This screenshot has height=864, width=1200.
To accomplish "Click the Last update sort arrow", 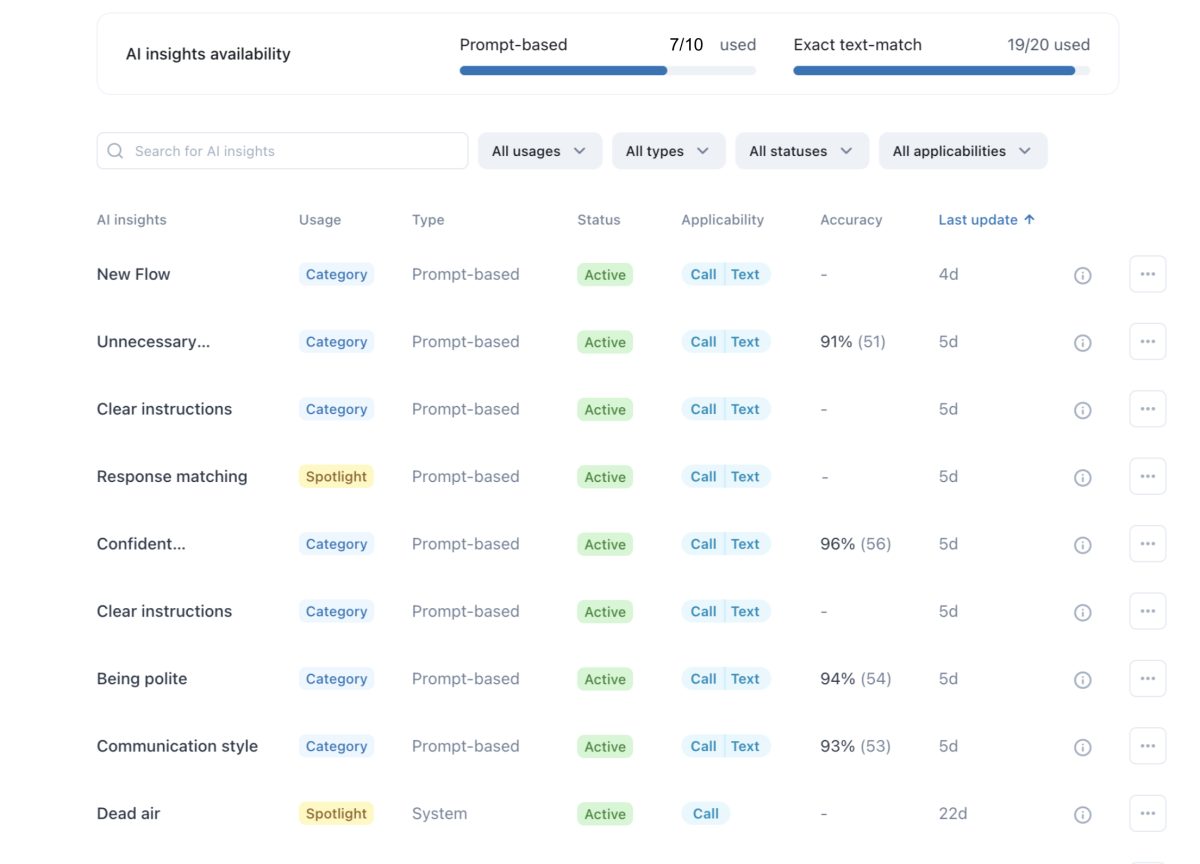I will (1030, 220).
